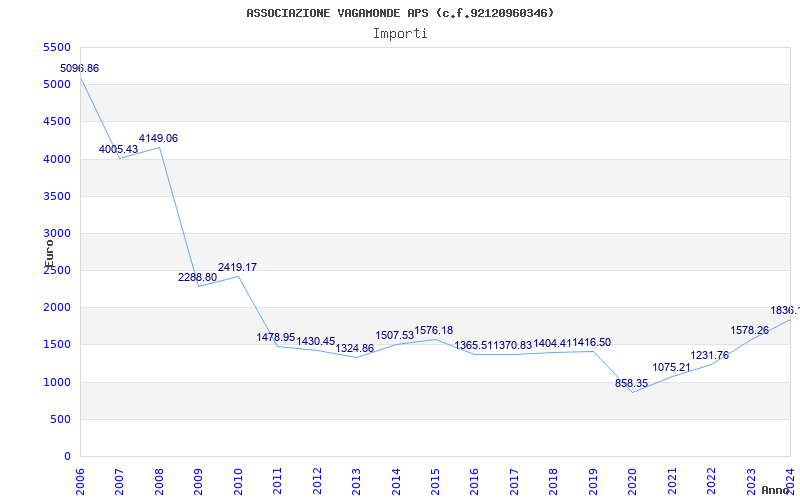The image size is (800, 500).
Task: Click the 1404.41 data label
Action: pos(552,343)
